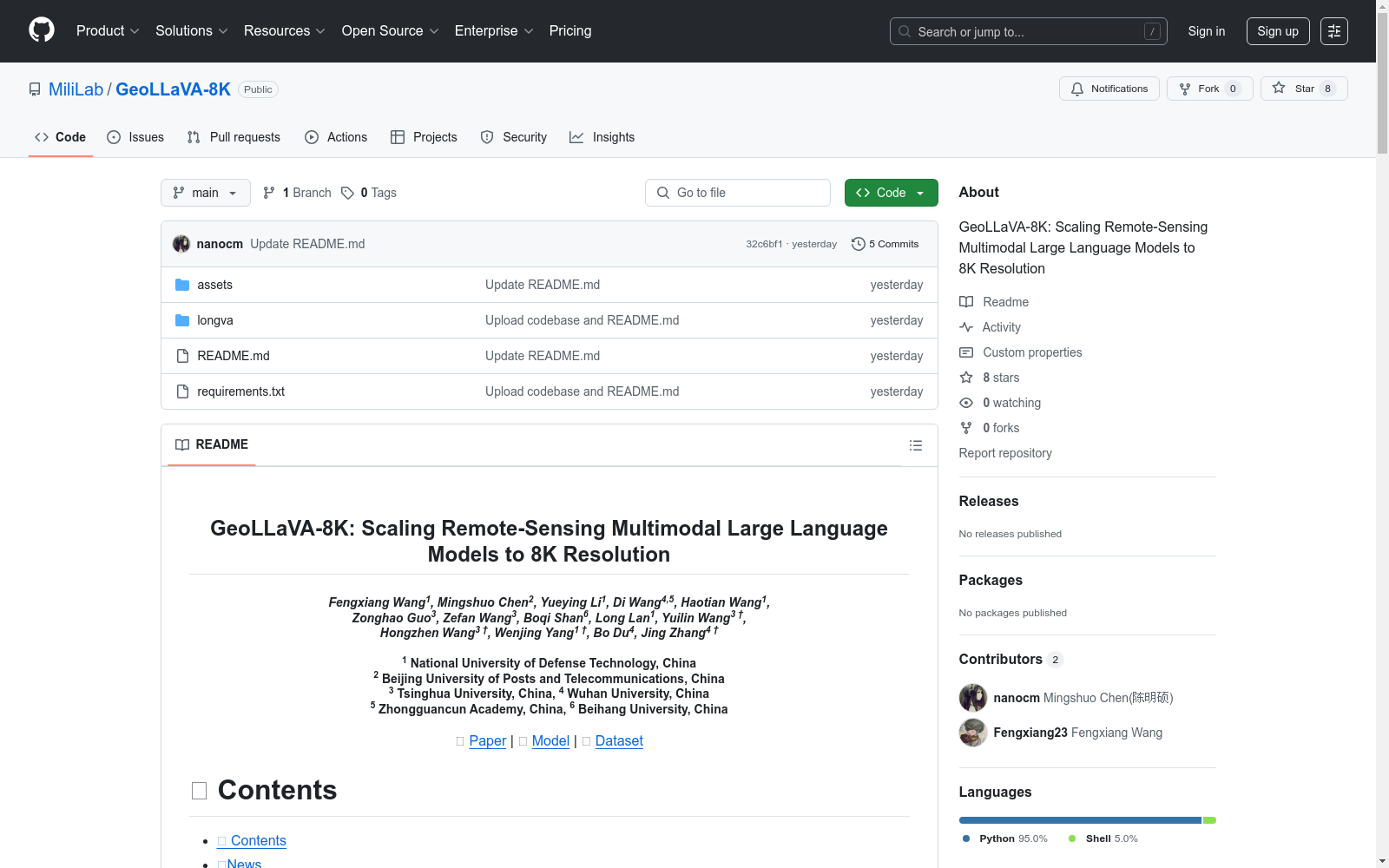Click the Activity pulse icon
Image resolution: width=1389 pixels, height=868 pixels.
tap(966, 327)
